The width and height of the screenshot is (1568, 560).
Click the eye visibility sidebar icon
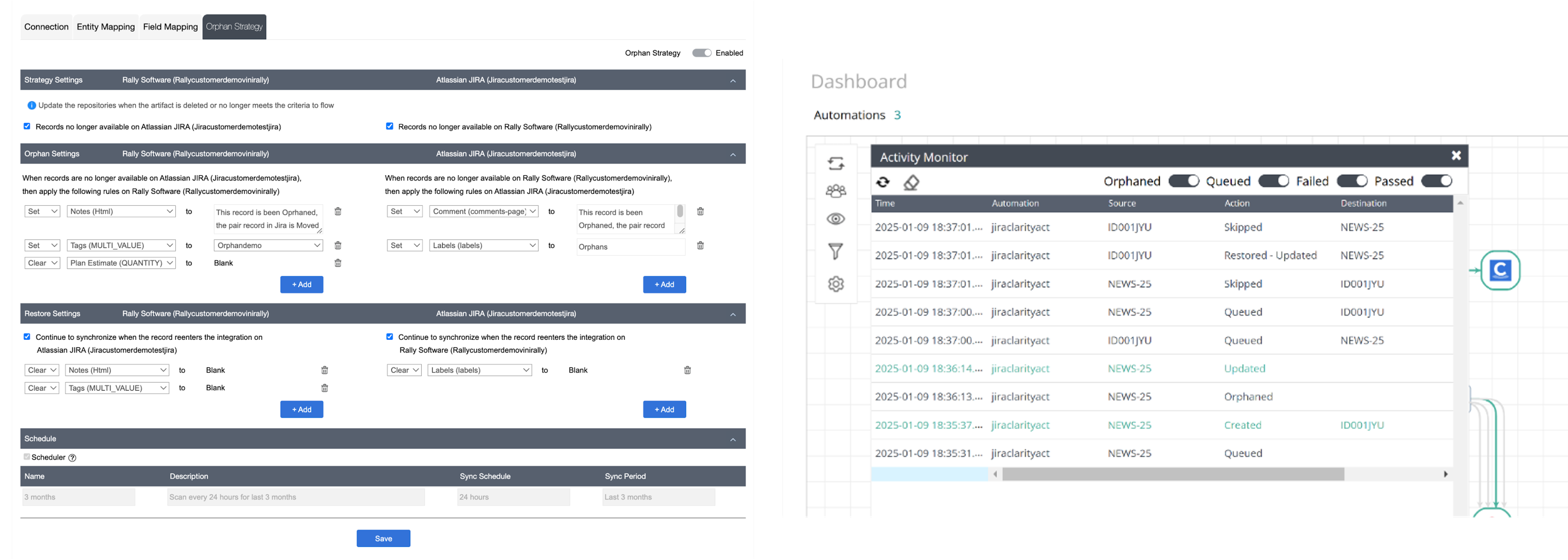pos(836,219)
